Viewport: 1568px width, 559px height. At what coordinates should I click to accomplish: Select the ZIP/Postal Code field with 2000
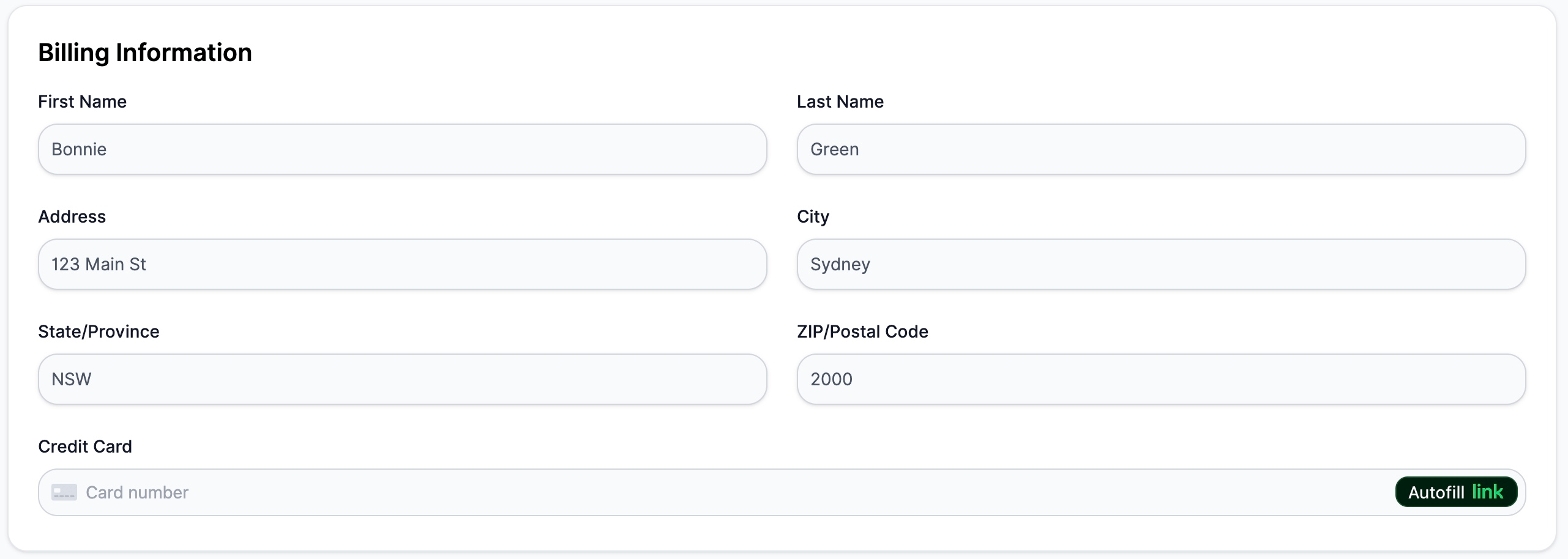pos(1160,379)
